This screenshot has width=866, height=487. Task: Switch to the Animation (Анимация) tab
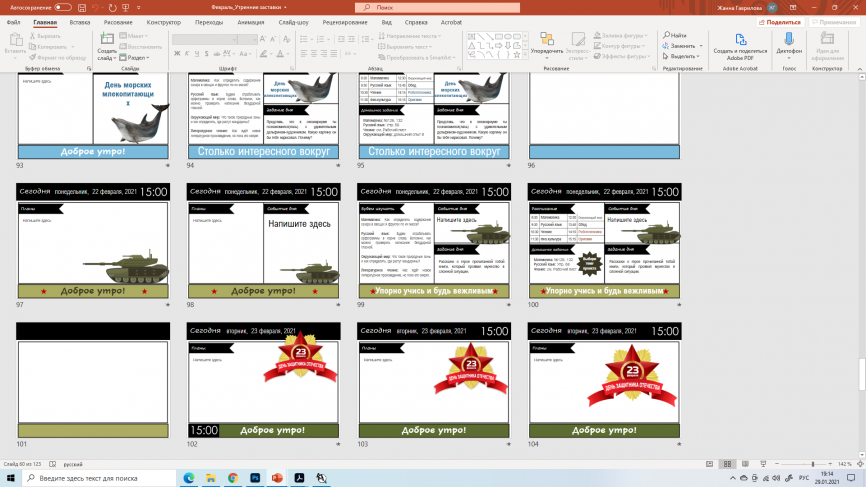pyautogui.click(x=251, y=21)
